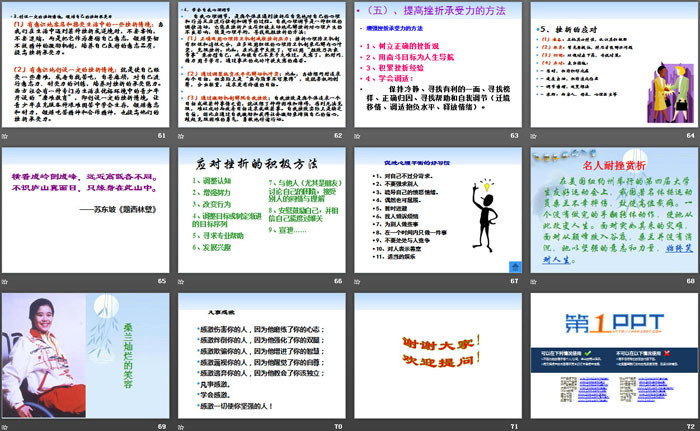The width and height of the screenshot is (700, 431).
Task: Click animation star icon under slide 66
Action: coord(181,281)
